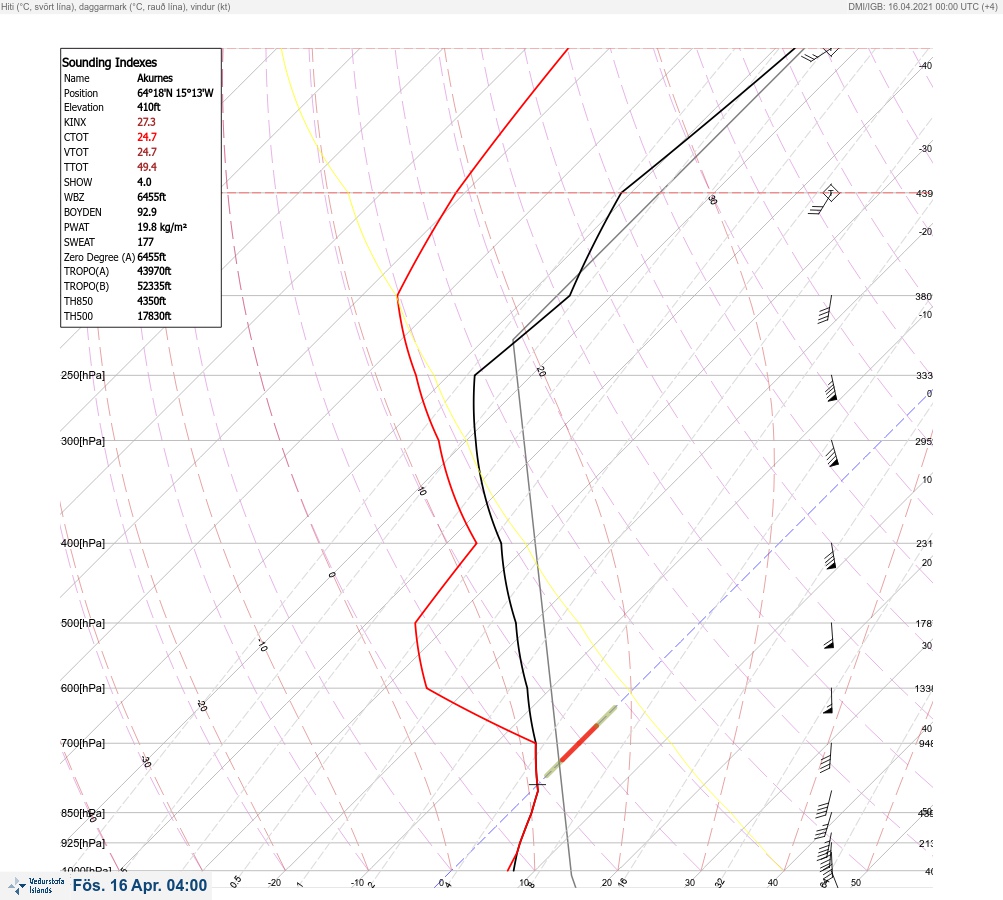Click the black cross marker below 700 hPa
Viewport: 1003px width, 900px height.
(537, 784)
